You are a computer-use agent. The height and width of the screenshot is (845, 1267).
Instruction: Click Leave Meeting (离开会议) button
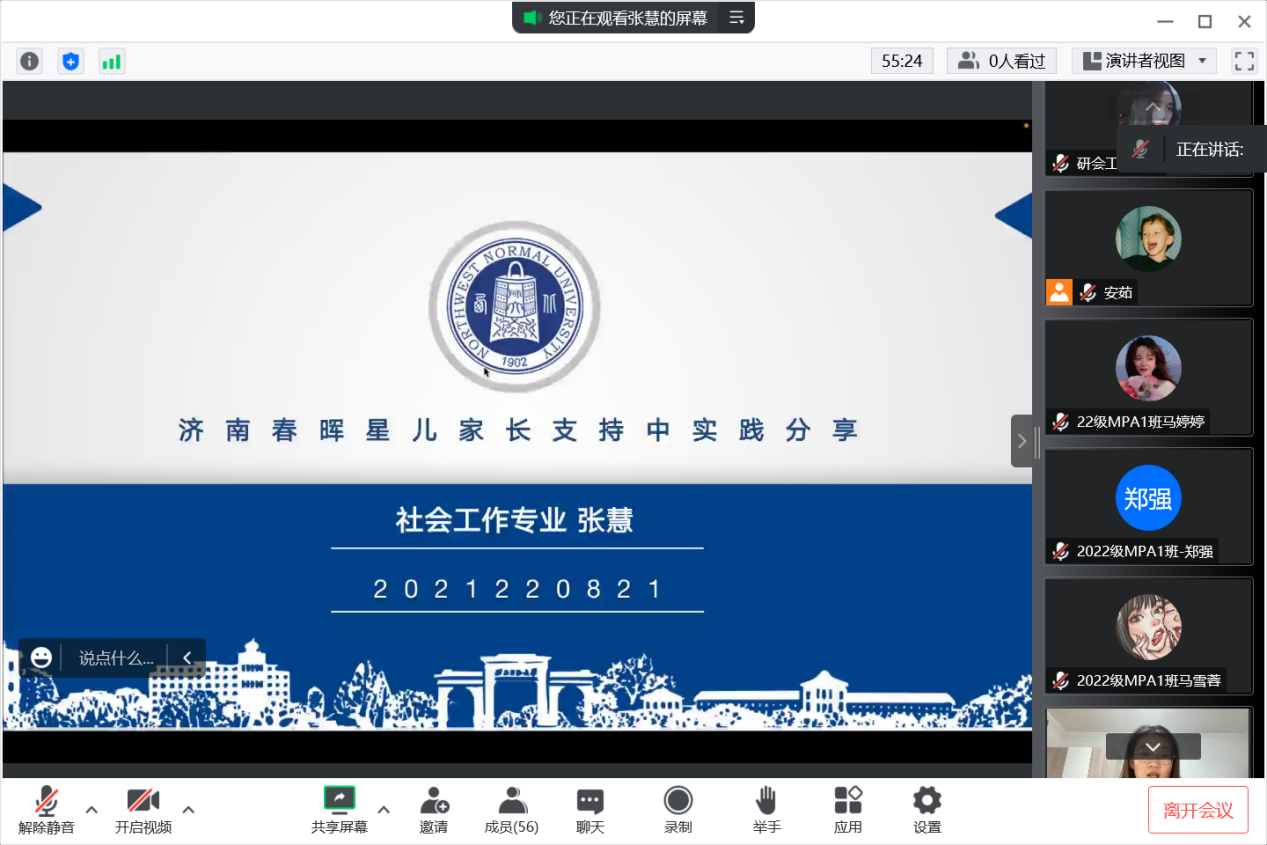coord(1198,809)
